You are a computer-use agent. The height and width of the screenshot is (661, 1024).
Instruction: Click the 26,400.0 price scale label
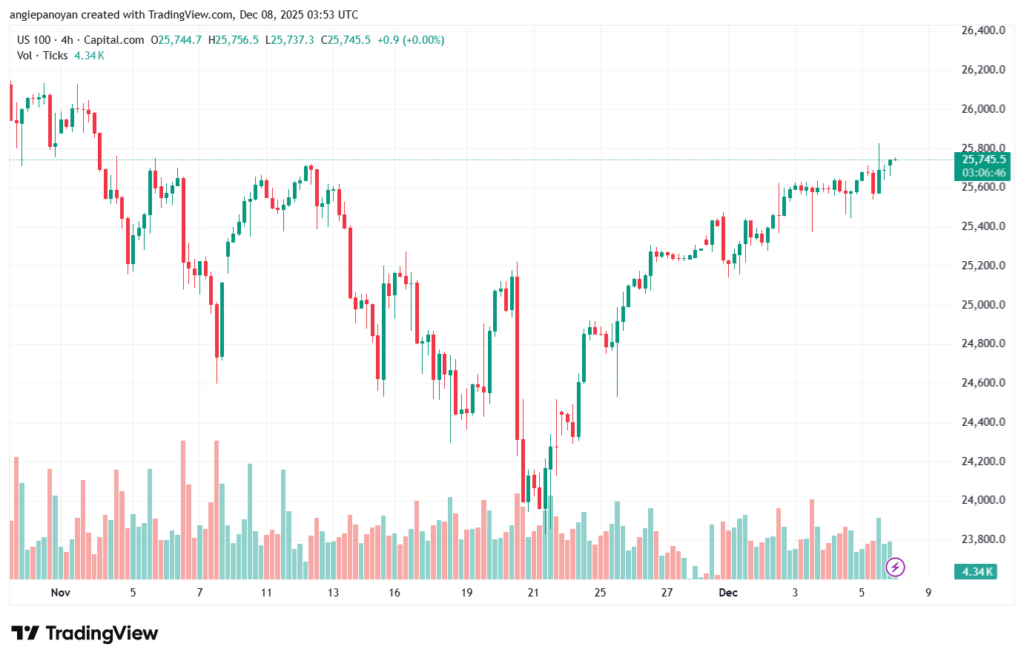982,31
